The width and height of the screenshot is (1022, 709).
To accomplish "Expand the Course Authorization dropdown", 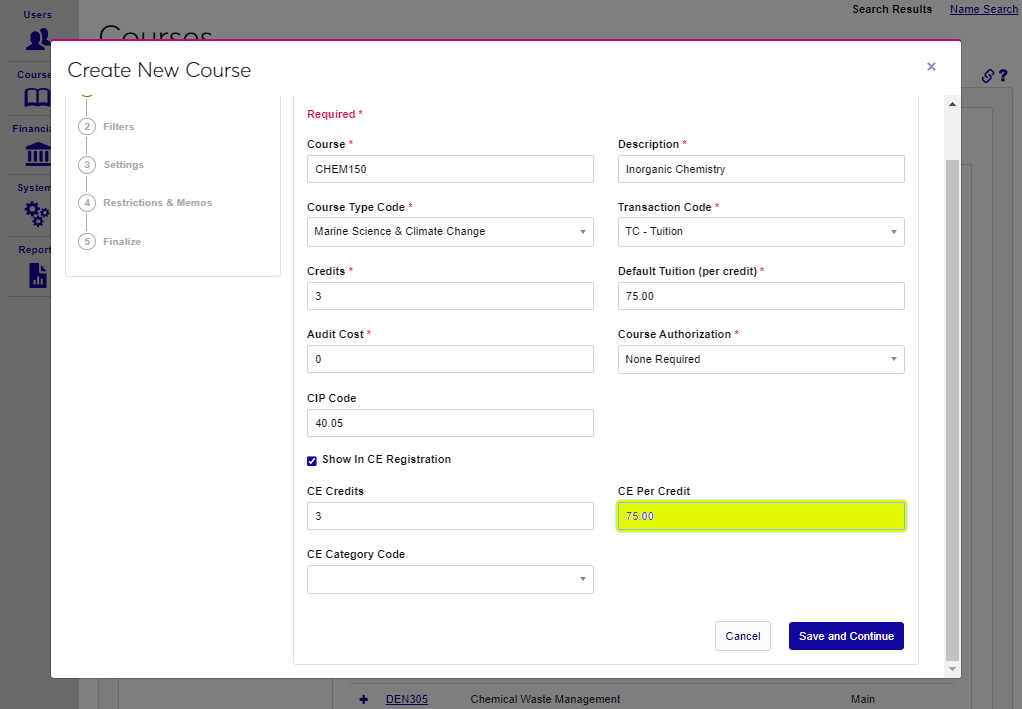I will click(x=761, y=360).
